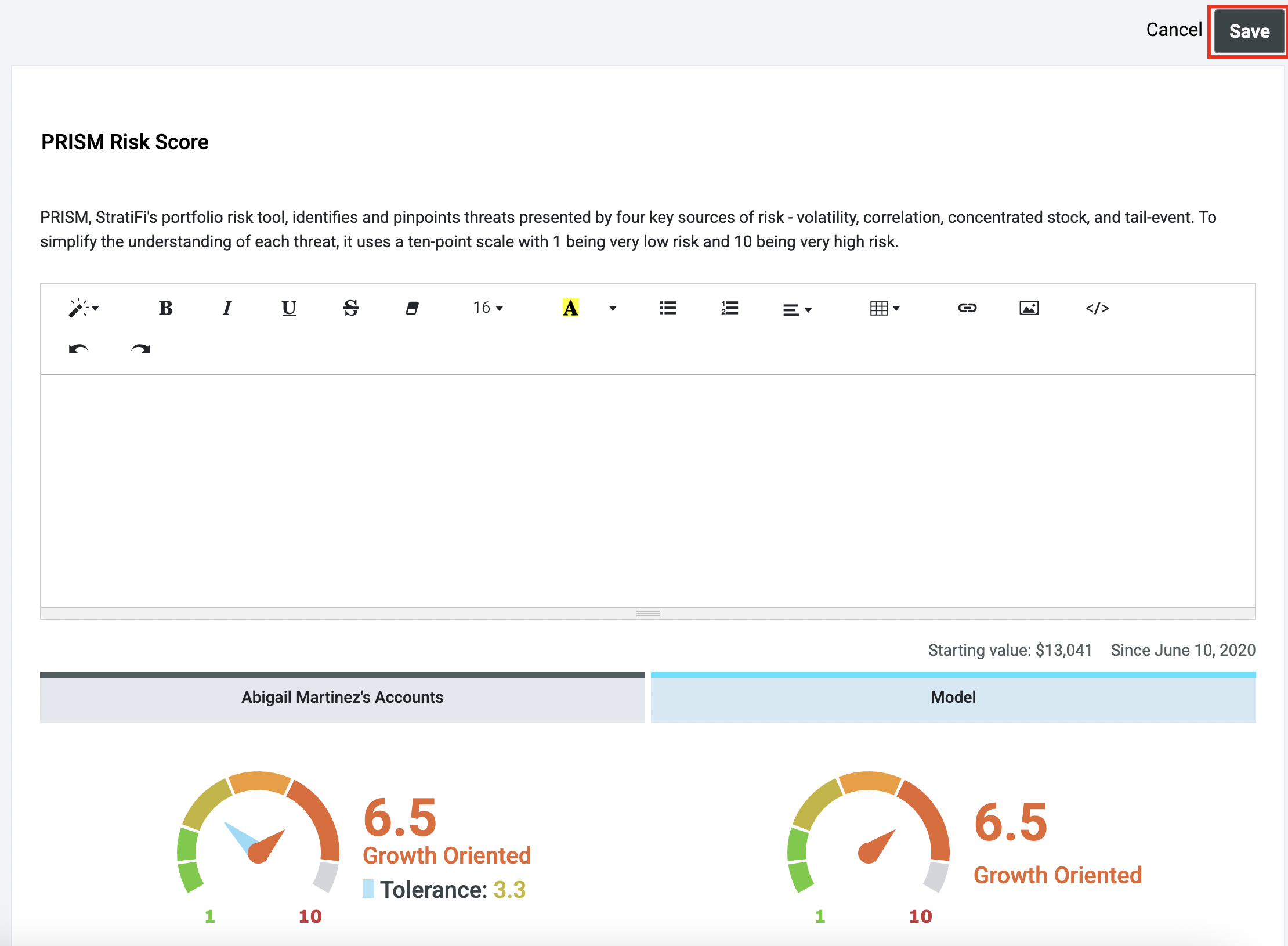1288x946 pixels.
Task: Insert an ordered numbered list
Action: (x=730, y=308)
